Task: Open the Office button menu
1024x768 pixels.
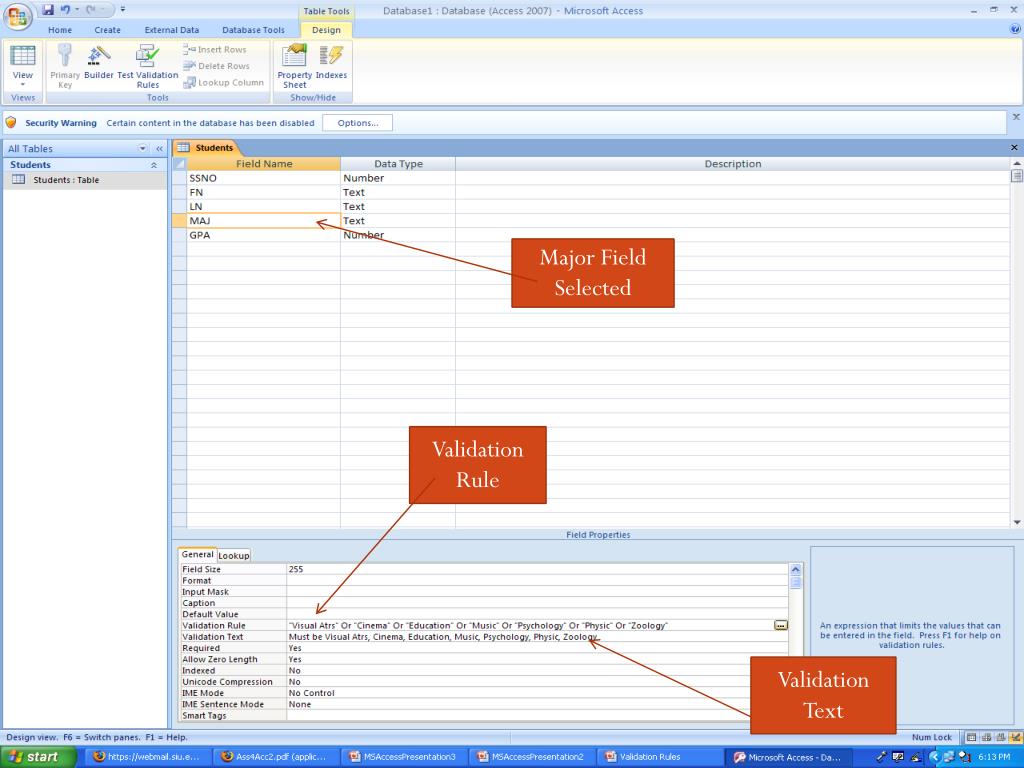Action: click(18, 16)
